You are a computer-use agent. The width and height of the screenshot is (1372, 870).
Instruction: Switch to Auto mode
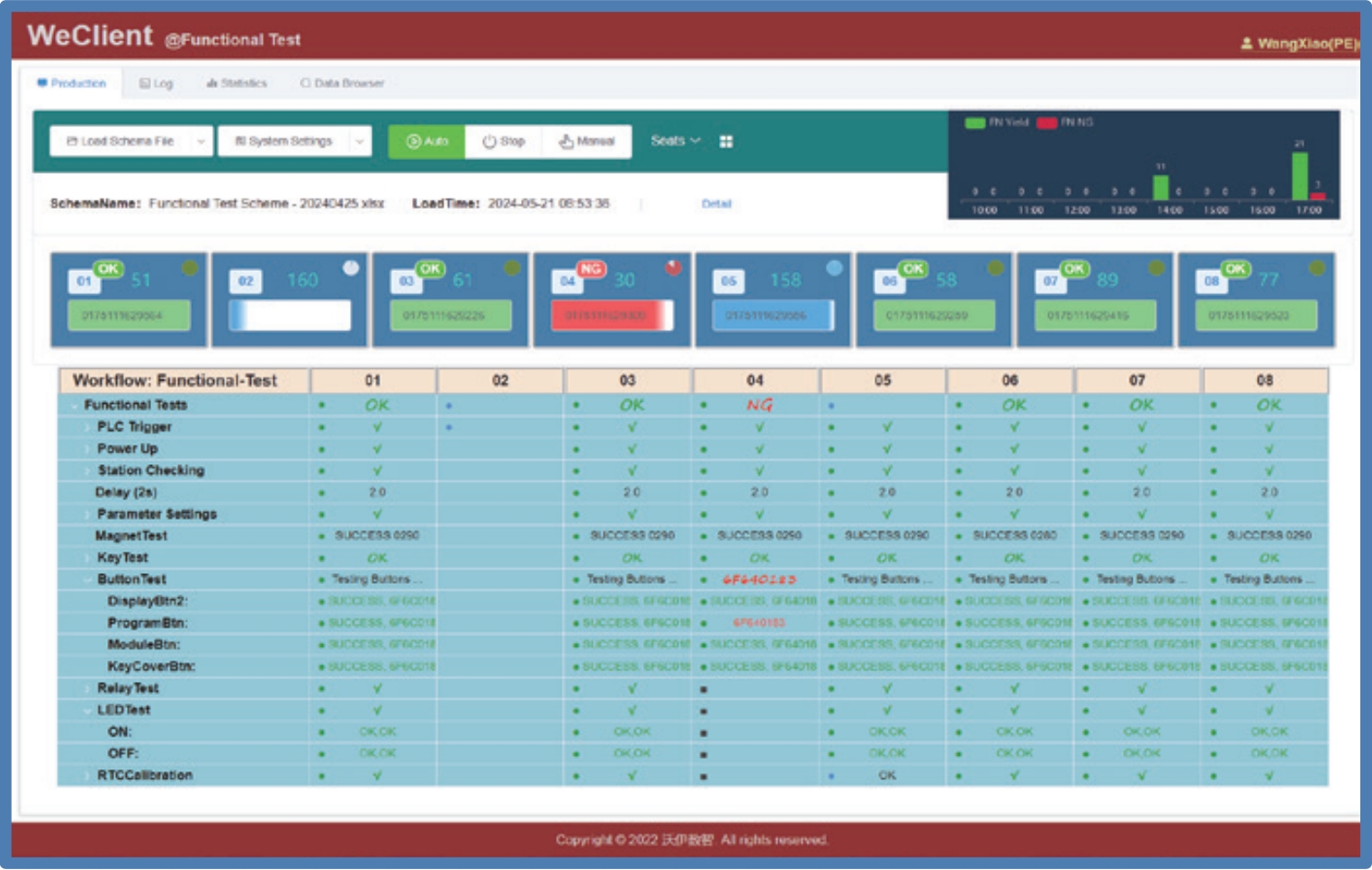427,141
